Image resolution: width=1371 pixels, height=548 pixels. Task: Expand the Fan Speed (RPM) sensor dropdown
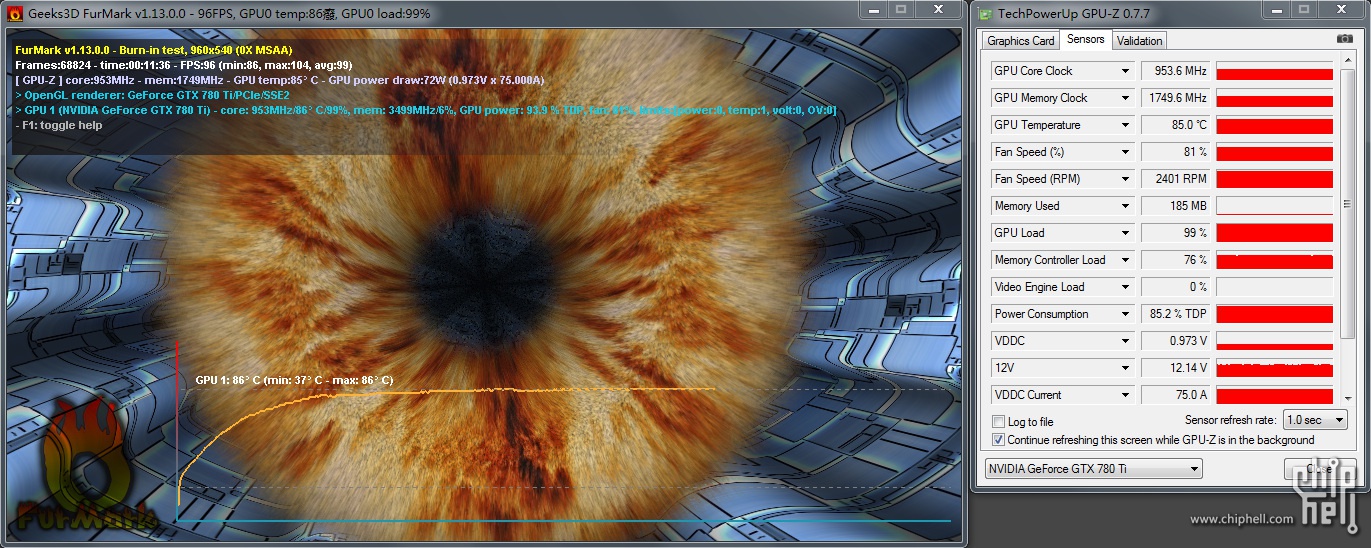click(x=1125, y=179)
